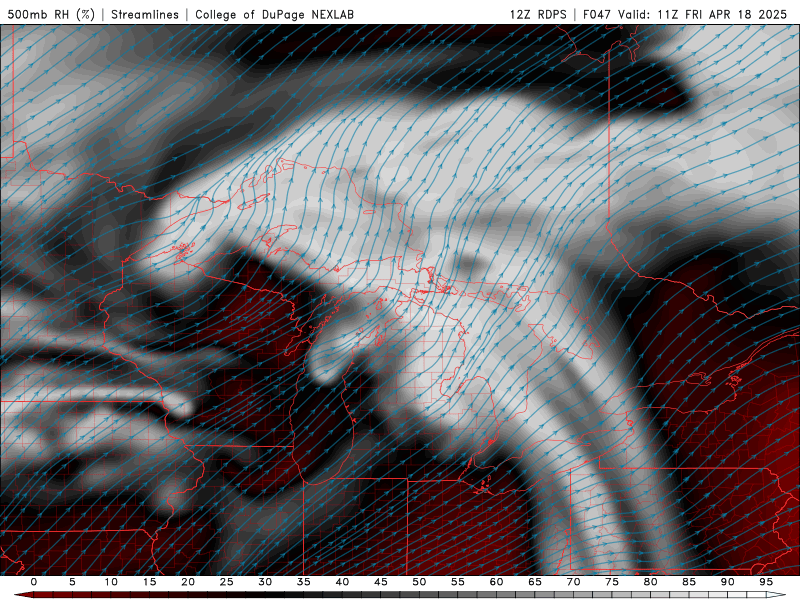Click the colorbar label '45'
This screenshot has height=600, width=800.
coord(381,582)
